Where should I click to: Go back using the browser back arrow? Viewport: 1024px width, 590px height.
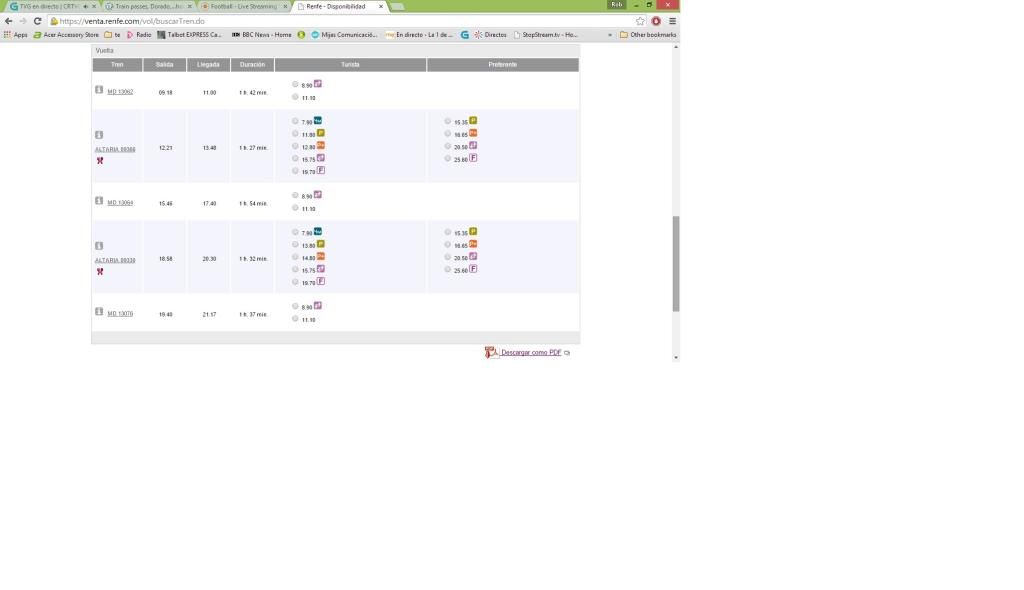(x=9, y=21)
